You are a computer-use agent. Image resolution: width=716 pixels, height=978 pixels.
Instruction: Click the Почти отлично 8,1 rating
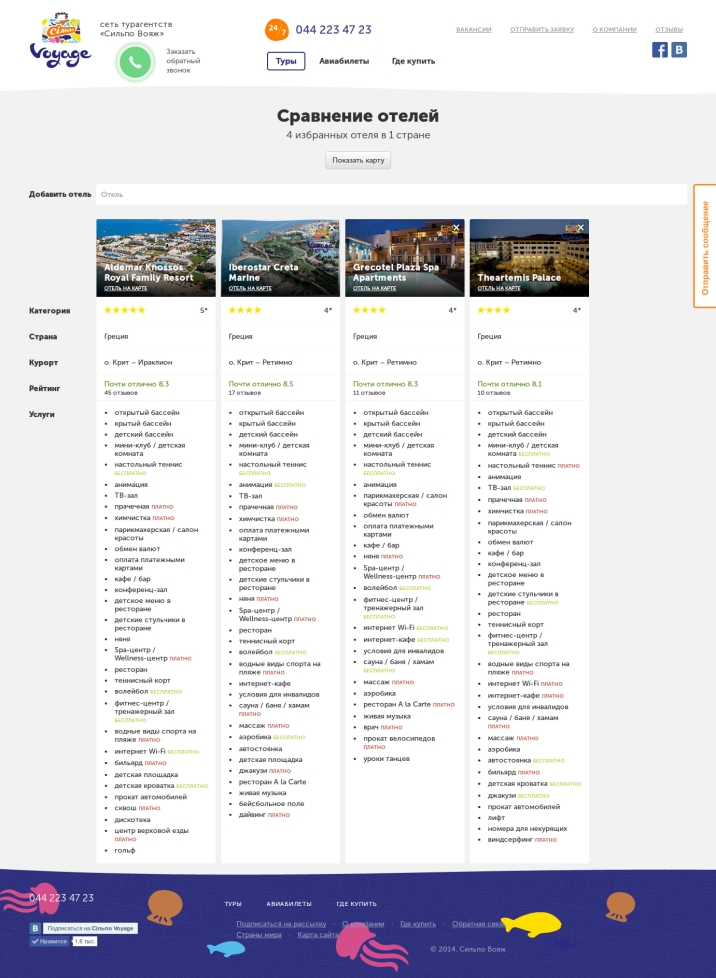tap(510, 384)
